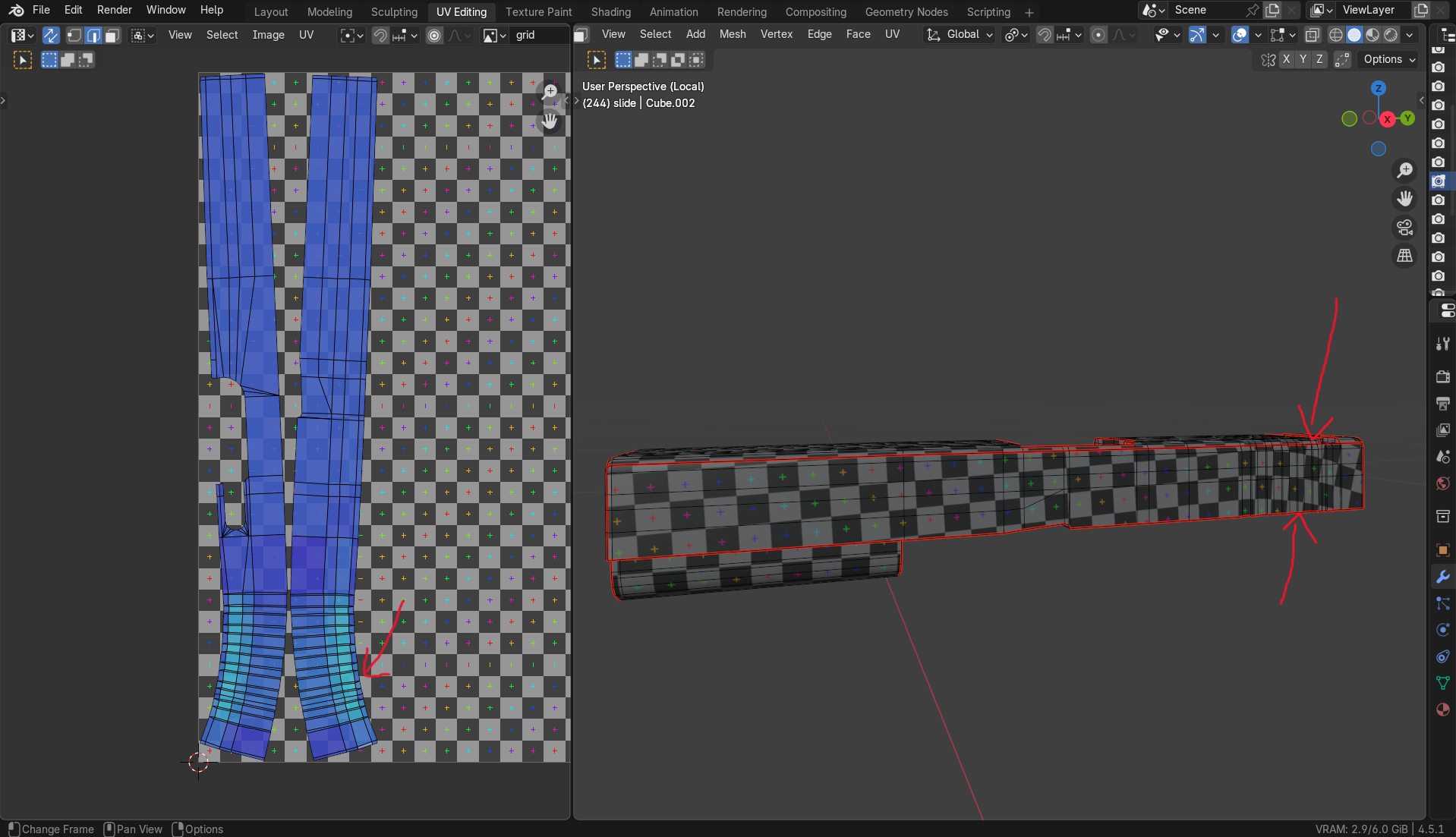Open the Modifiers properties wrench tab

coord(1442,577)
